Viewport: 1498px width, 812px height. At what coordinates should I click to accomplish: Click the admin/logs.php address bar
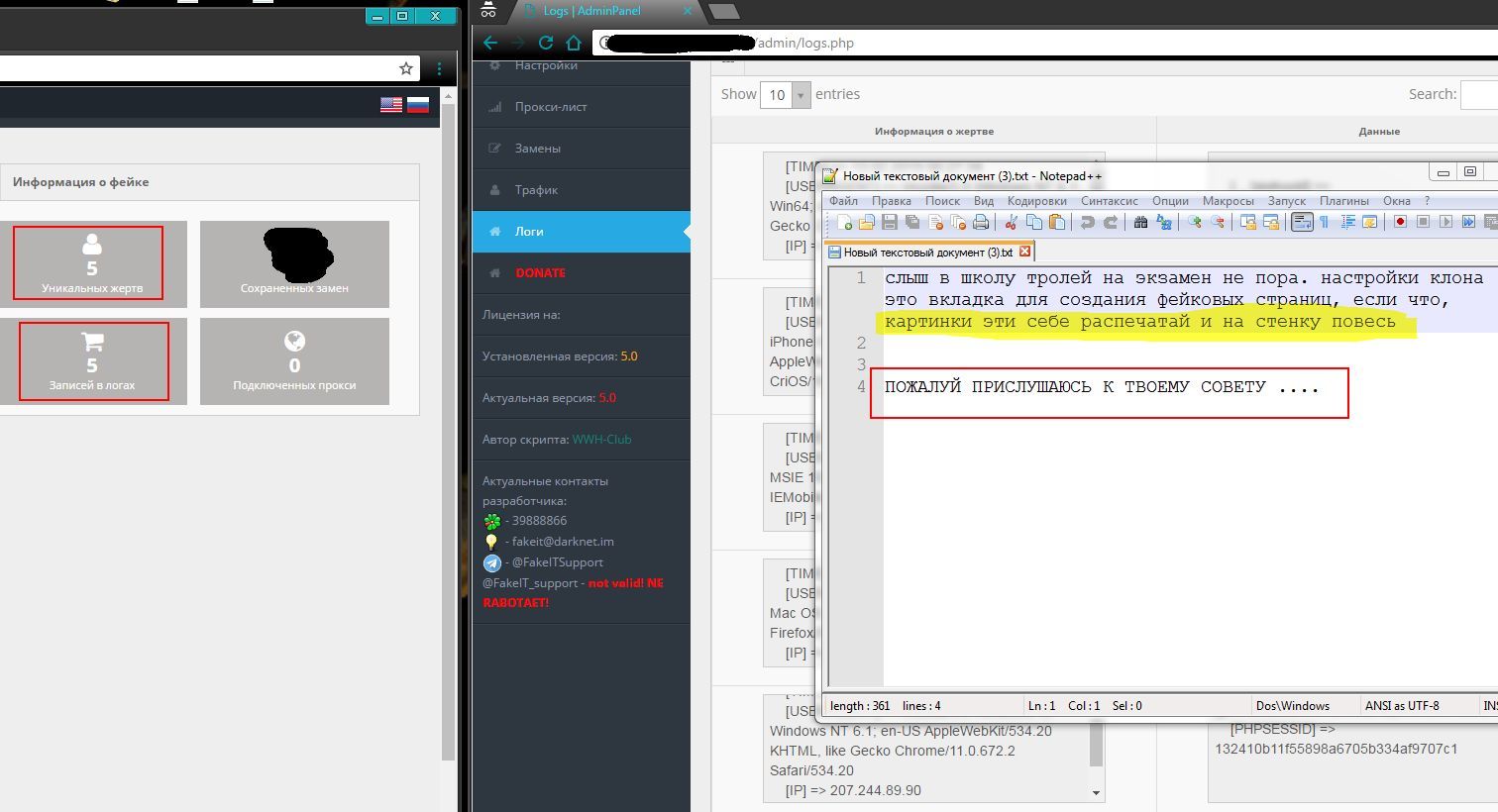[x=1045, y=43]
